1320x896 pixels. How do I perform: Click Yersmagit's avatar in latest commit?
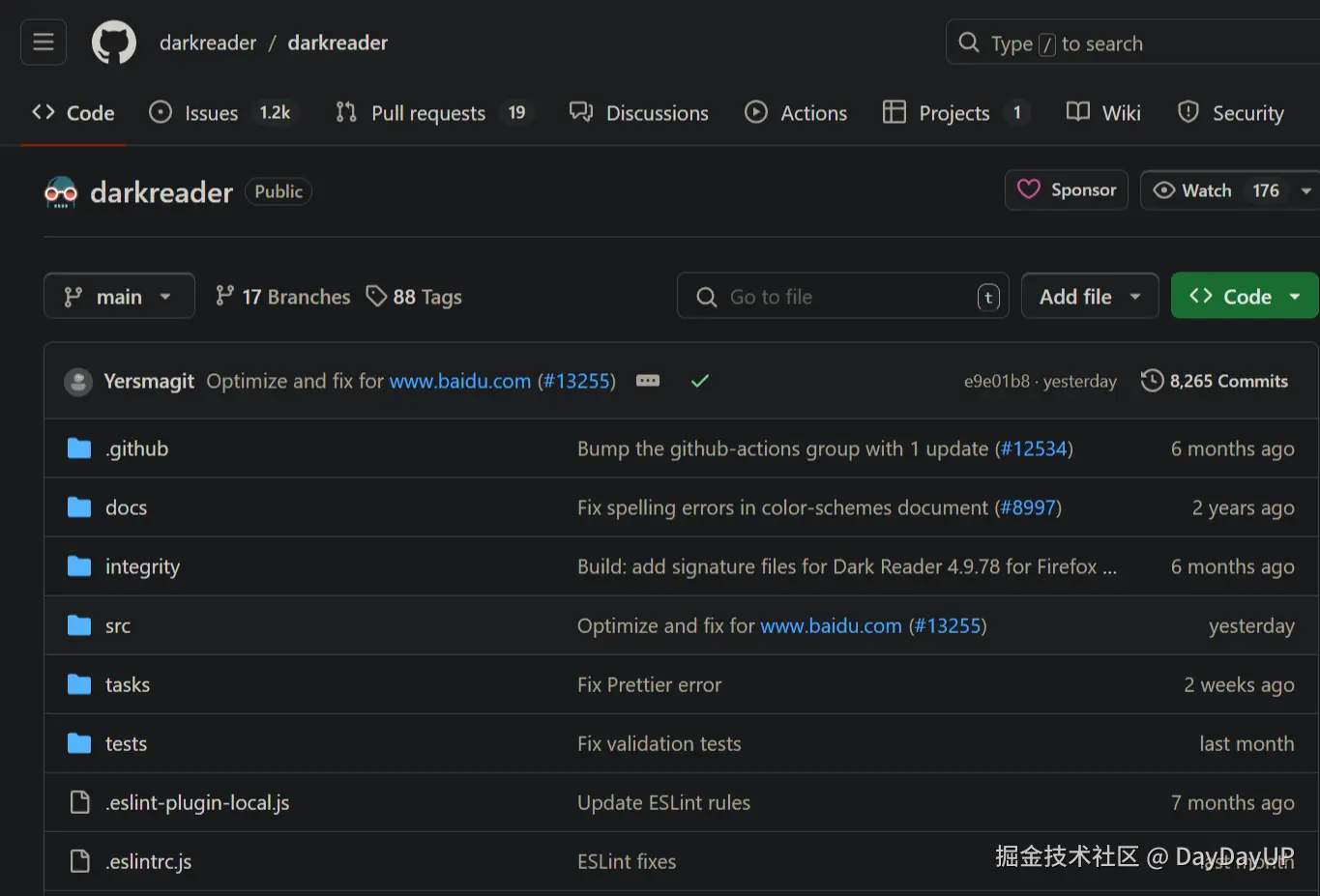(x=78, y=382)
